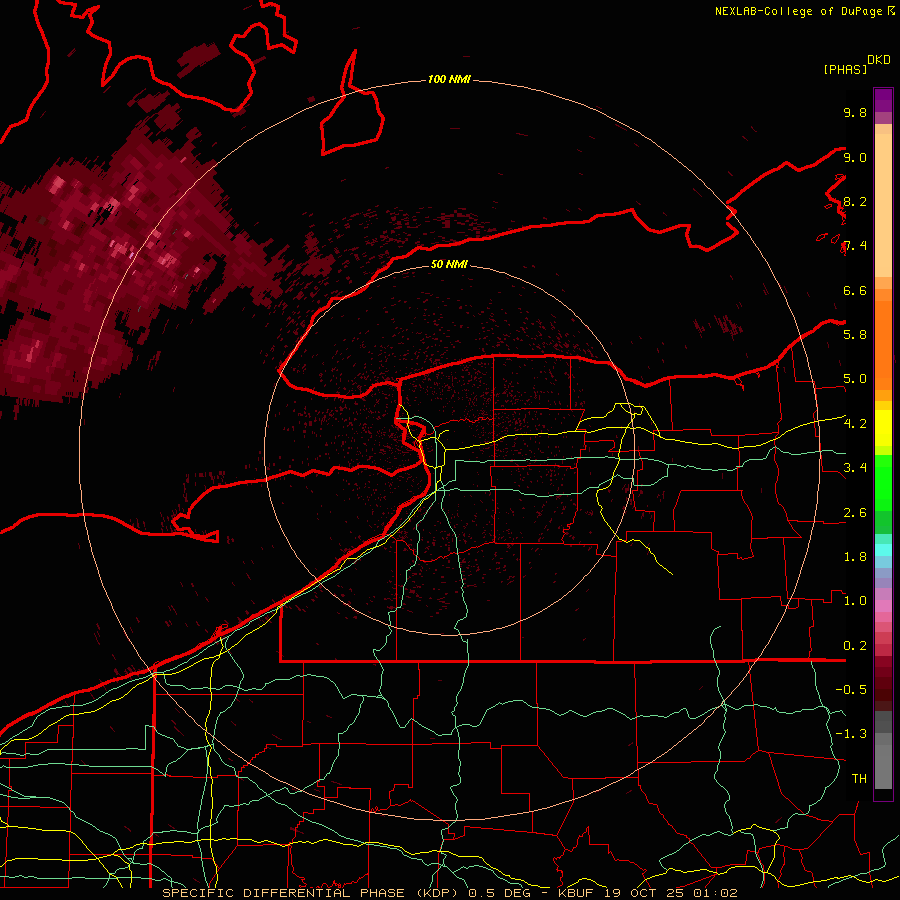900x900 pixels.
Task: Pick the cyan swatch beside 1.8
Action: click(x=883, y=550)
